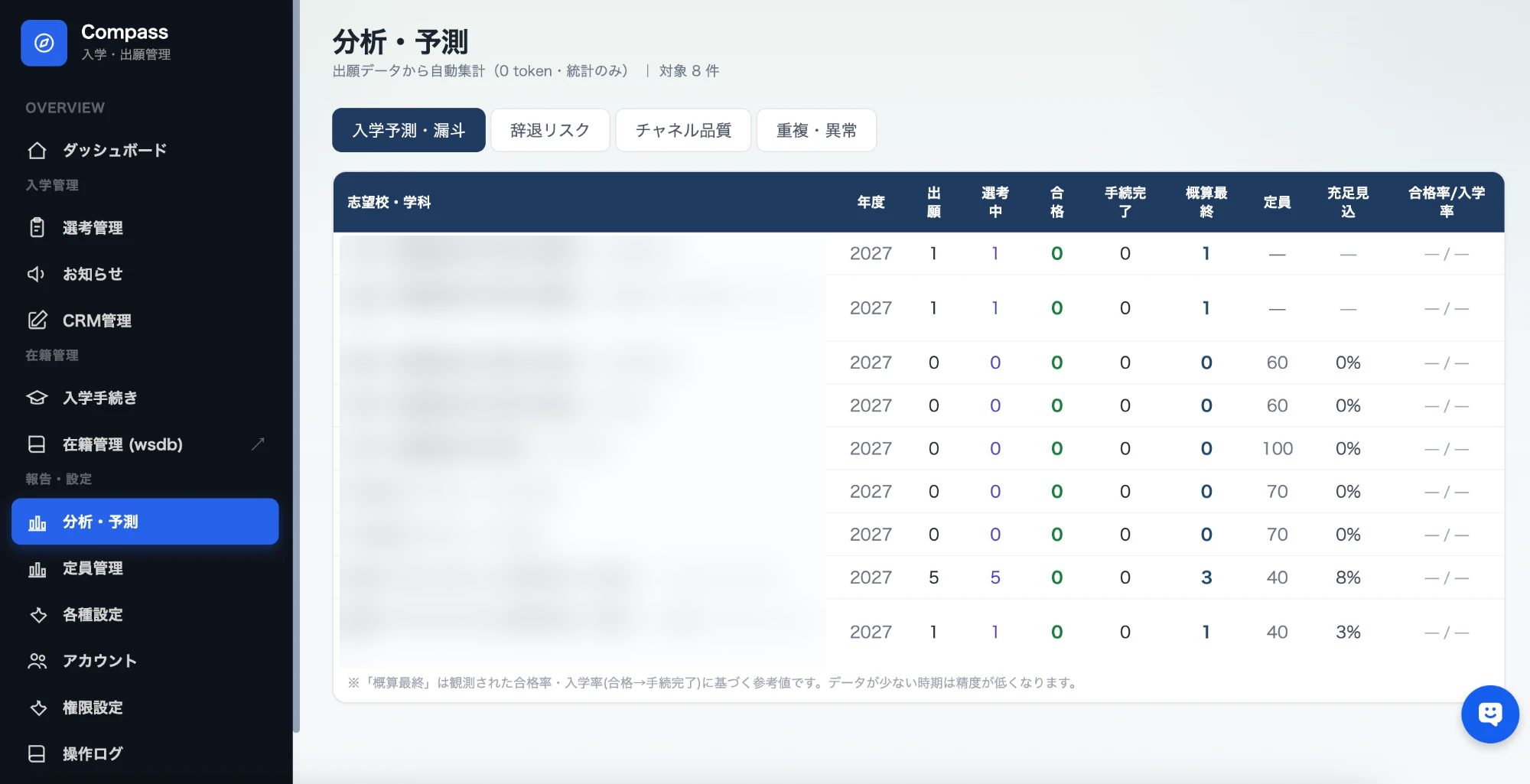Switch to 辞退リスク tab
This screenshot has width=1530, height=784.
[x=550, y=130]
